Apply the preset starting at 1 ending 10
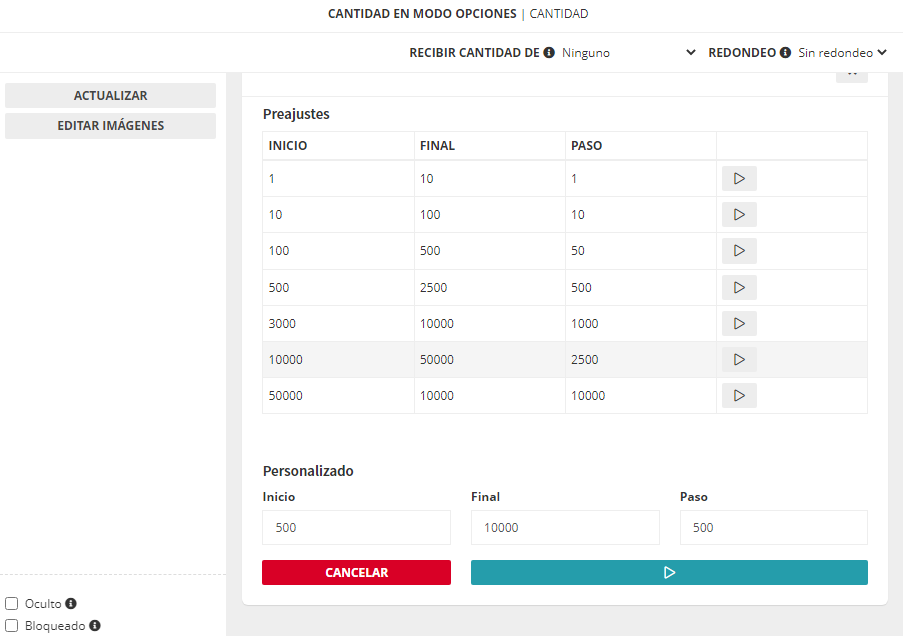 (739, 179)
